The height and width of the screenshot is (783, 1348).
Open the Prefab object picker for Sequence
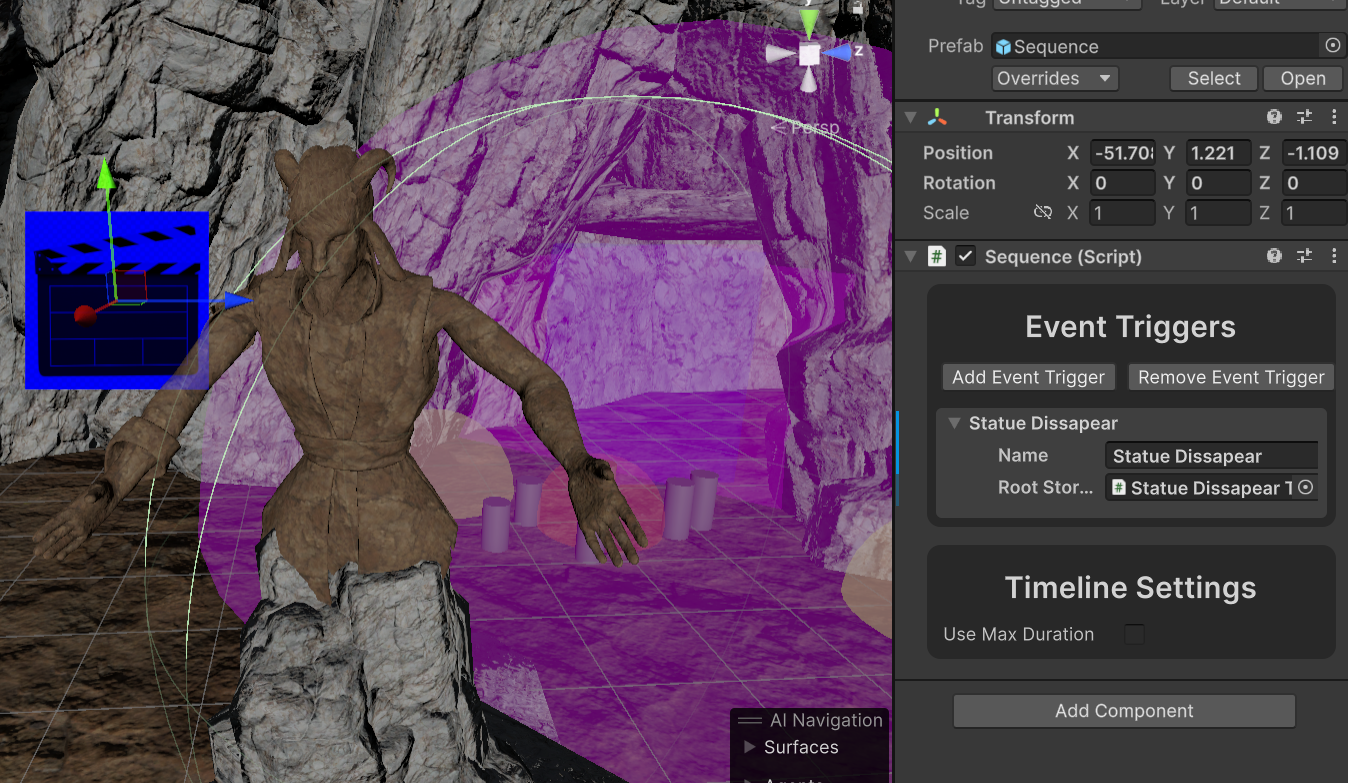[1332, 46]
